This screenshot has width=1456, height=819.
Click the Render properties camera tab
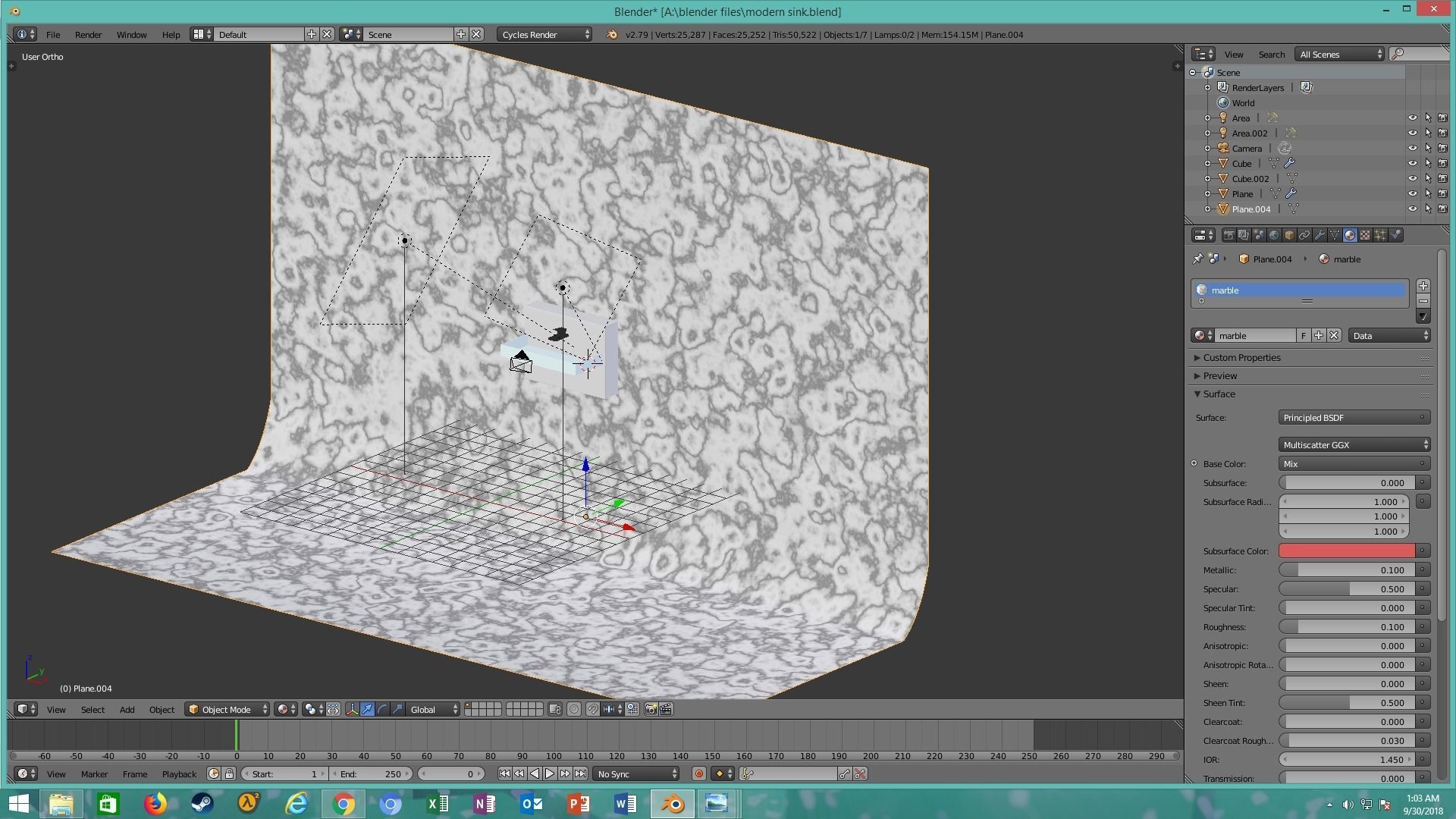[1229, 235]
